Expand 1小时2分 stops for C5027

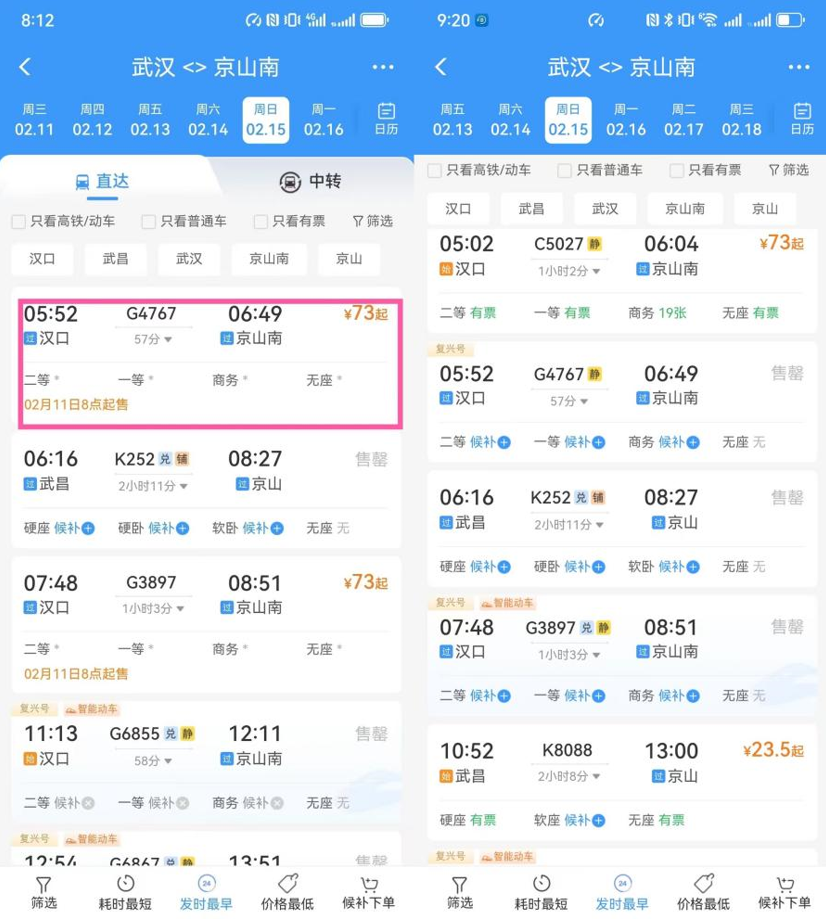[596, 271]
